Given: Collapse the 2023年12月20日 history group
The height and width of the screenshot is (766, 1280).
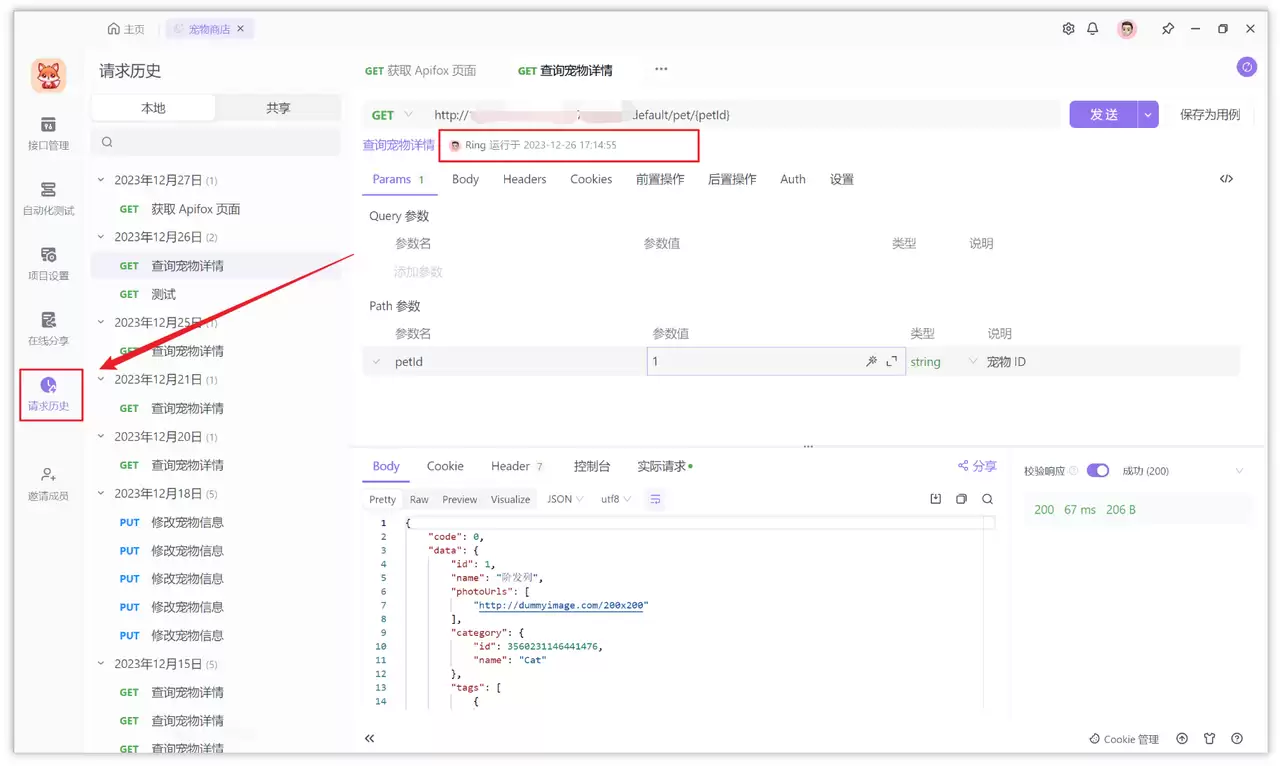Looking at the screenshot, I should 100,436.
